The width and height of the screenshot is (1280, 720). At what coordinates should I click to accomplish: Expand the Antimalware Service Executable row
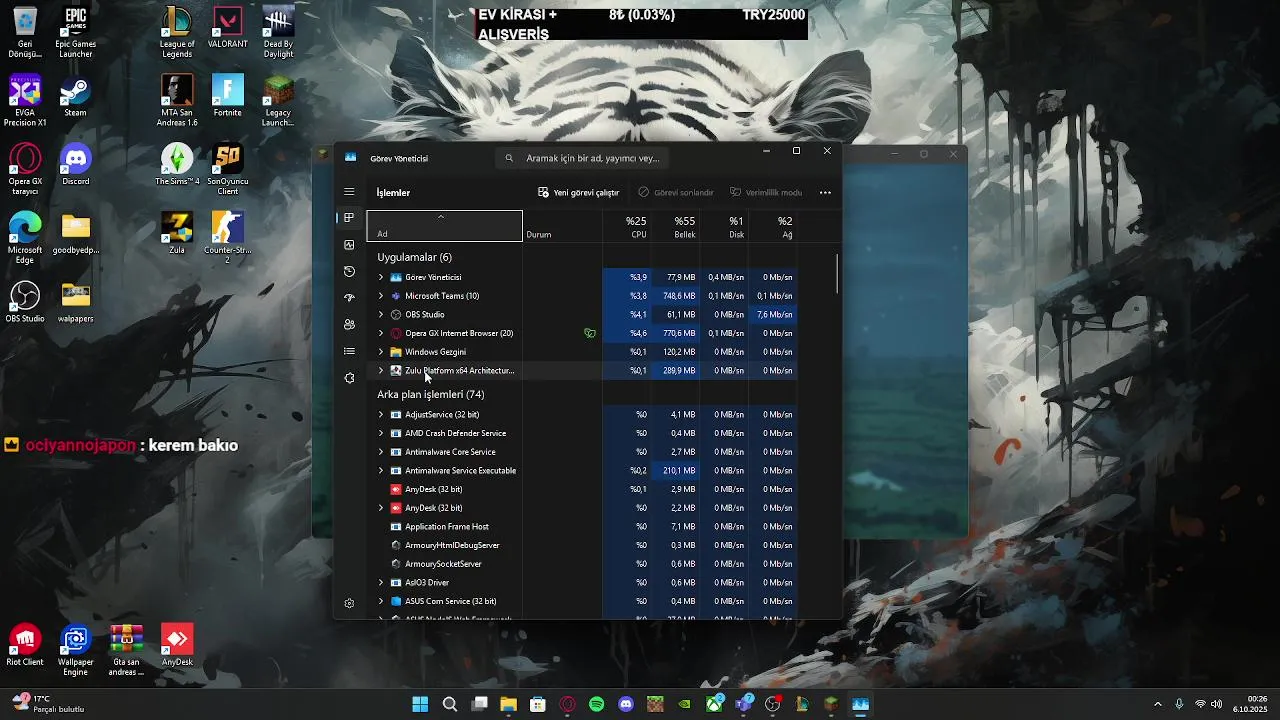[380, 471]
